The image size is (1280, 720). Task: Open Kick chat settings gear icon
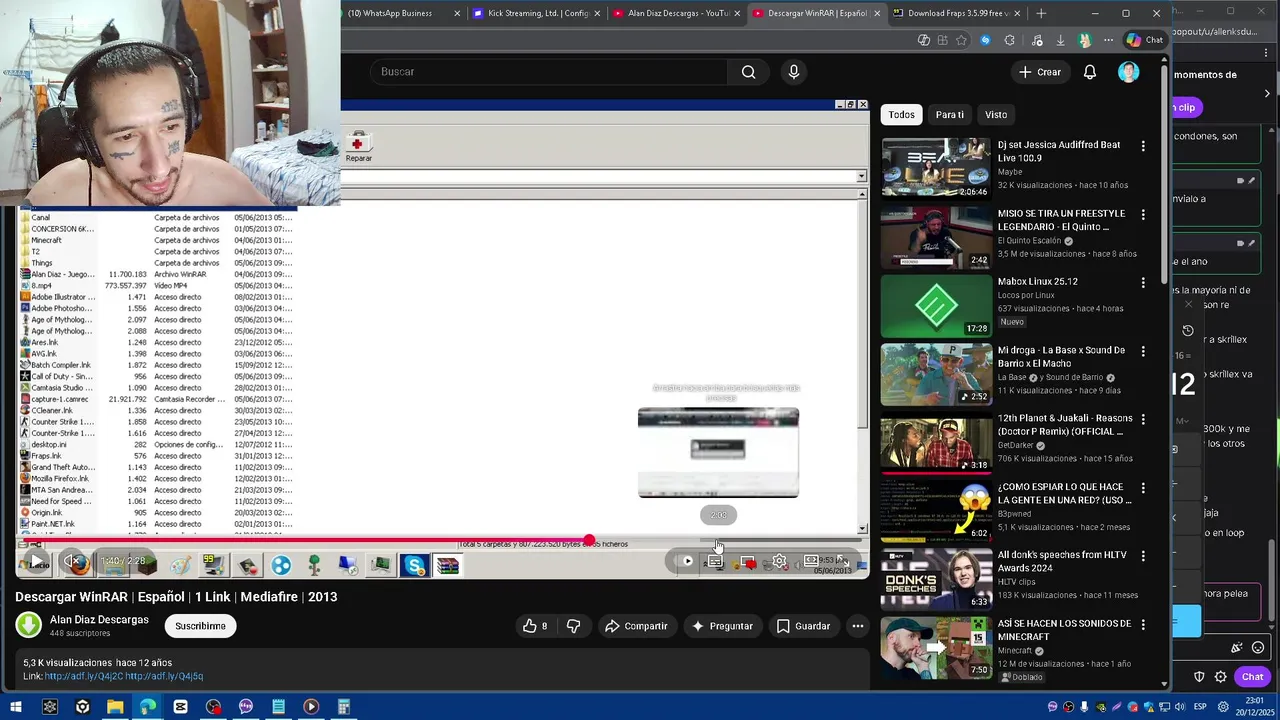click(x=1220, y=677)
